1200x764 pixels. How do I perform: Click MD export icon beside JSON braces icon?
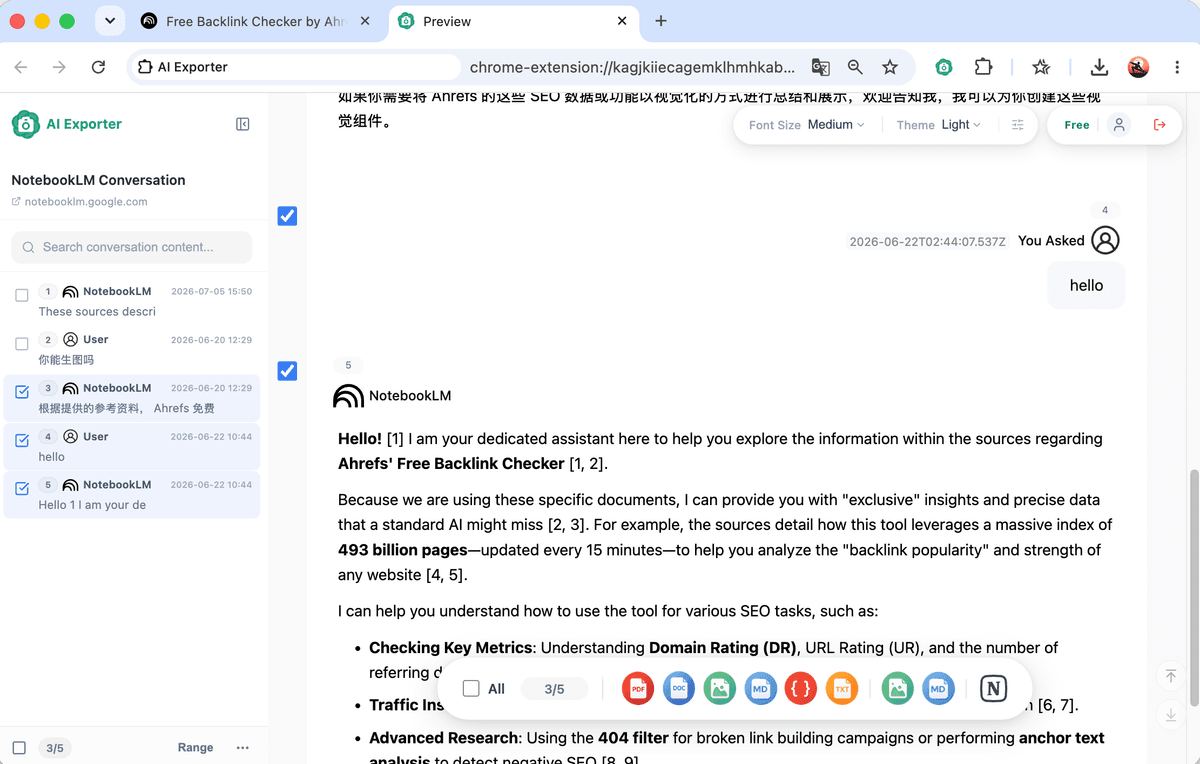pos(760,689)
